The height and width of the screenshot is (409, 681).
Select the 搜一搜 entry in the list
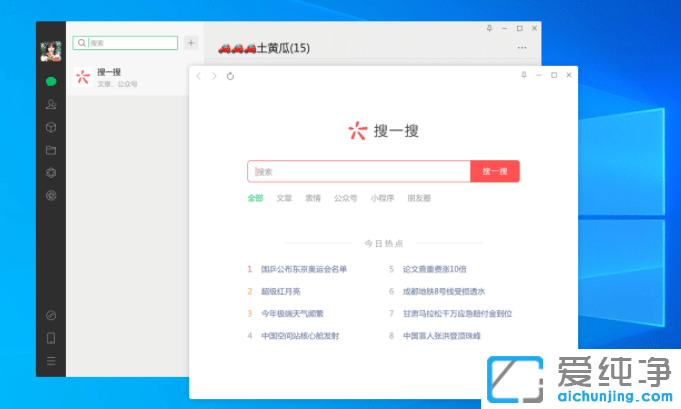click(x=128, y=77)
